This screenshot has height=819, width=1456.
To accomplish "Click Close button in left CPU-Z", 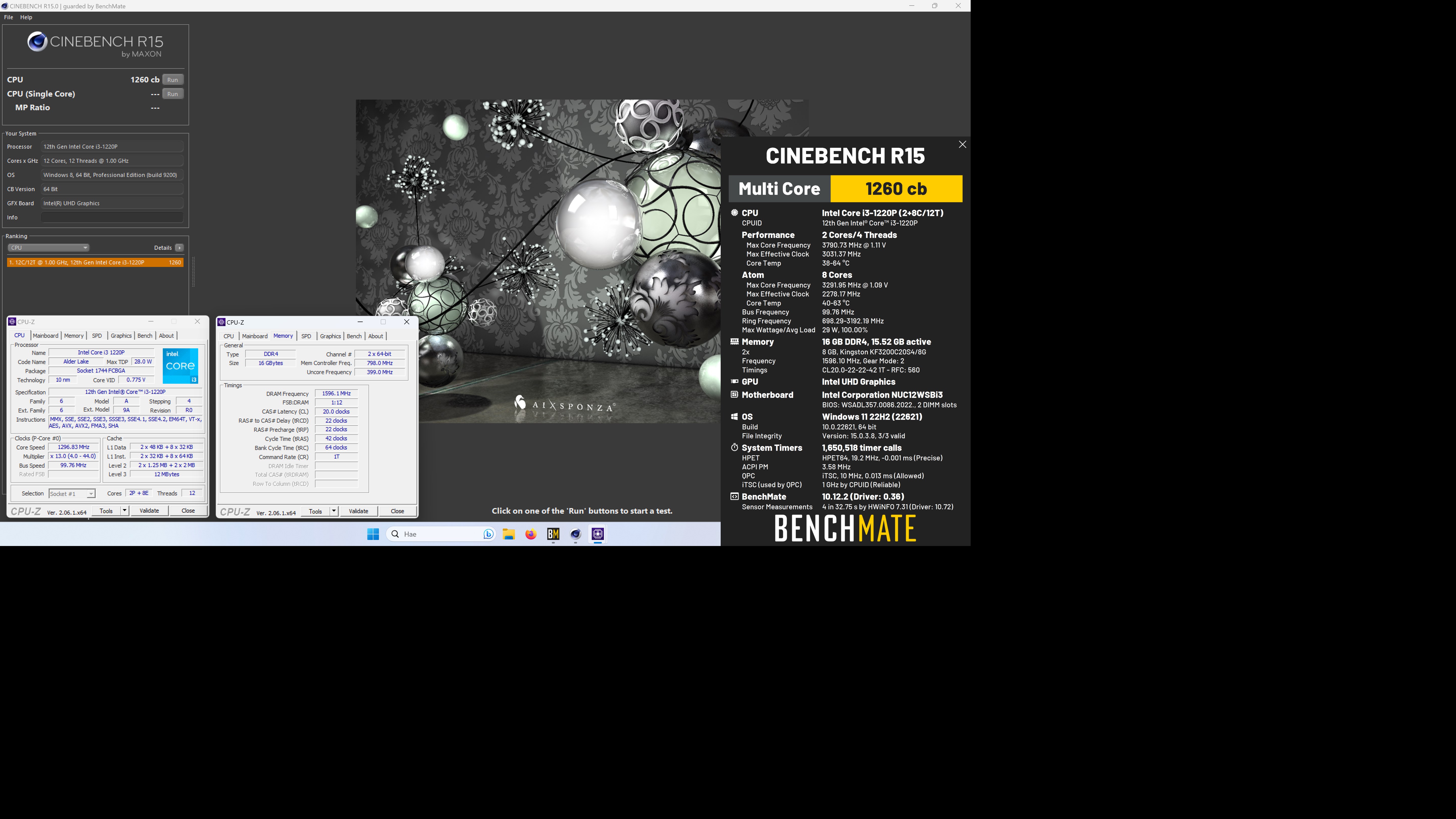I will pos(188,511).
